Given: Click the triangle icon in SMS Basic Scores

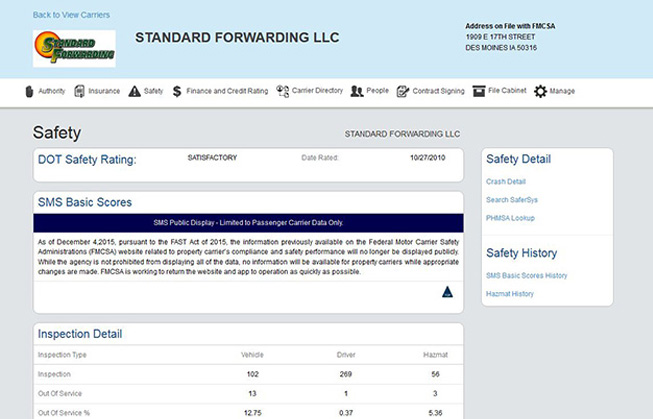Looking at the screenshot, I should 447,292.
